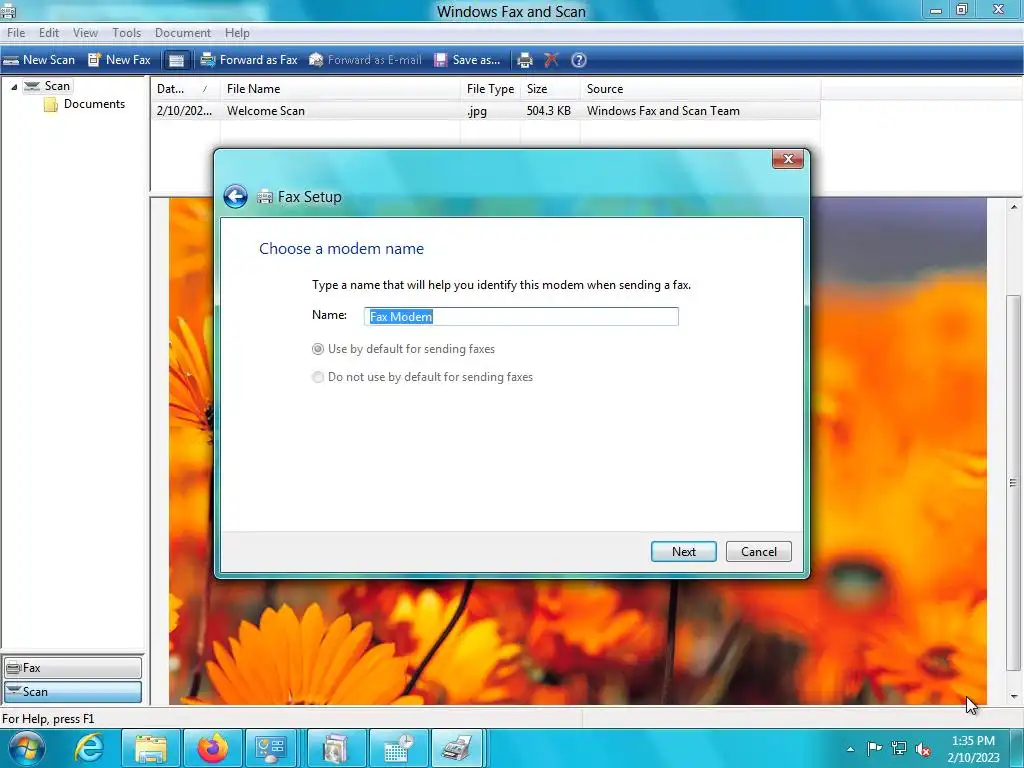Sort by the Size column header
This screenshot has height=768, width=1024.
(551, 89)
